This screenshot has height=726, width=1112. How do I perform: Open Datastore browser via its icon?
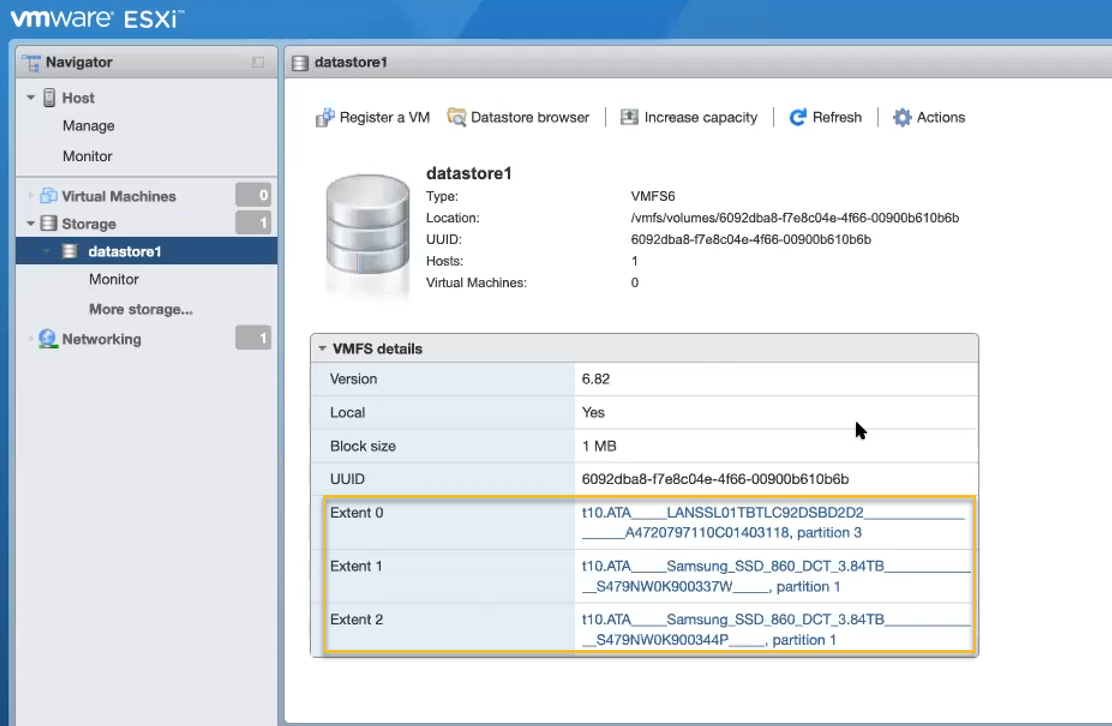(x=457, y=118)
